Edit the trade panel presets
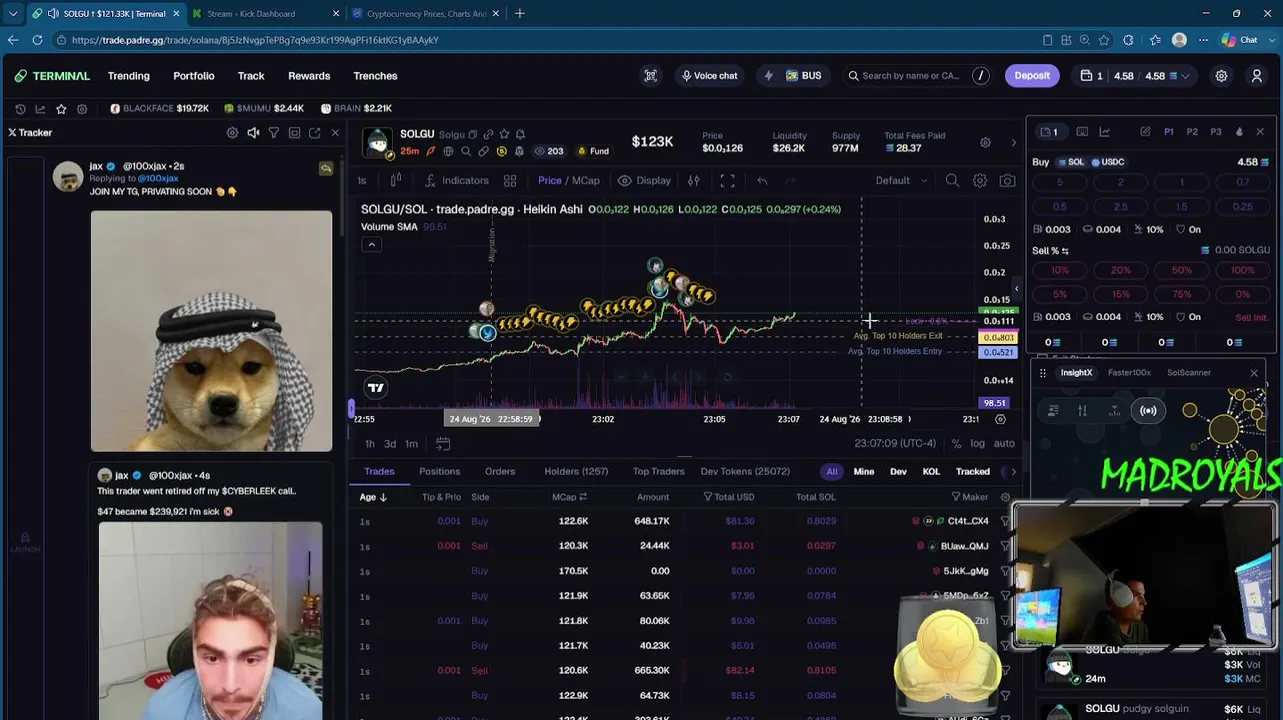The width and height of the screenshot is (1283, 720). tap(1145, 132)
